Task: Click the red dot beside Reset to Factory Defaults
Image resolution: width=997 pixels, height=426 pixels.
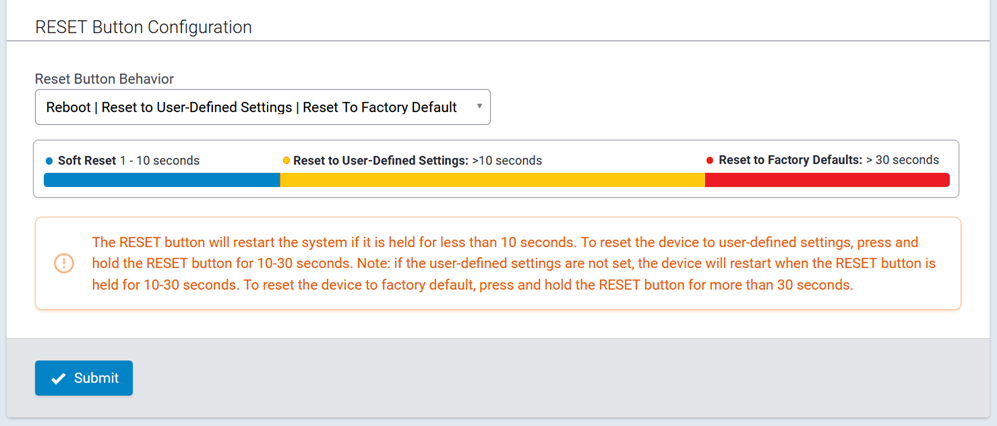Action: coord(710,160)
